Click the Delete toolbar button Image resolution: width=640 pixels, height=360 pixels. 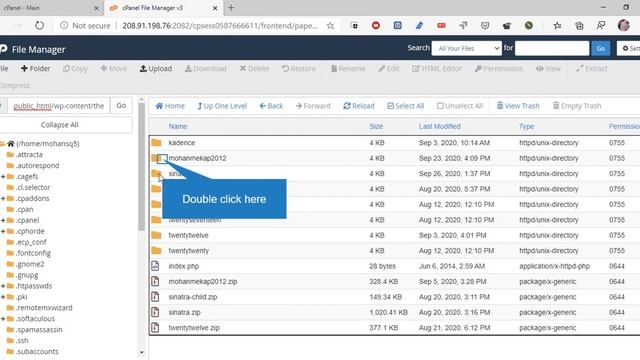254,69
